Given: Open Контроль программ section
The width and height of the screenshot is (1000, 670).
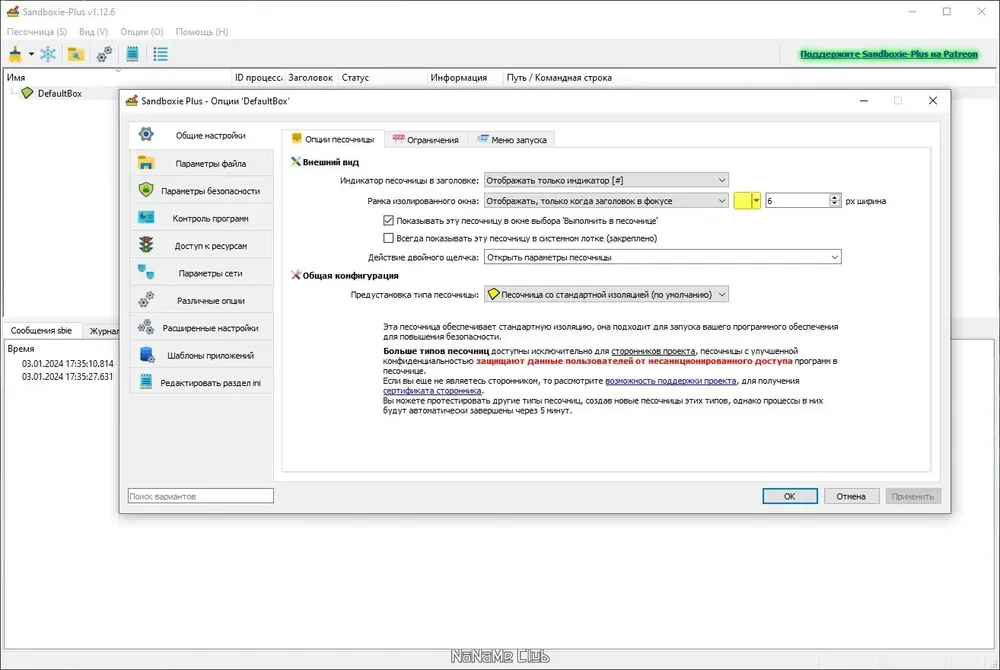Looking at the screenshot, I should pos(202,218).
